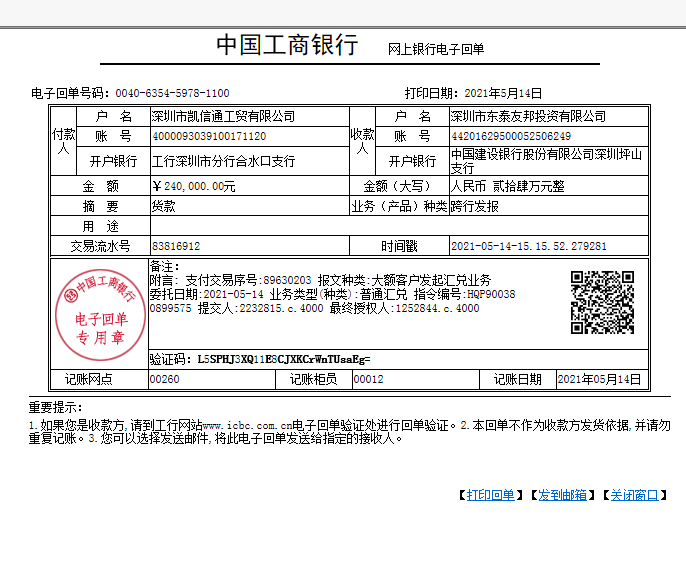Click the 中国工商银行 title heading
Viewport: 686px width, 569px height.
[287, 45]
